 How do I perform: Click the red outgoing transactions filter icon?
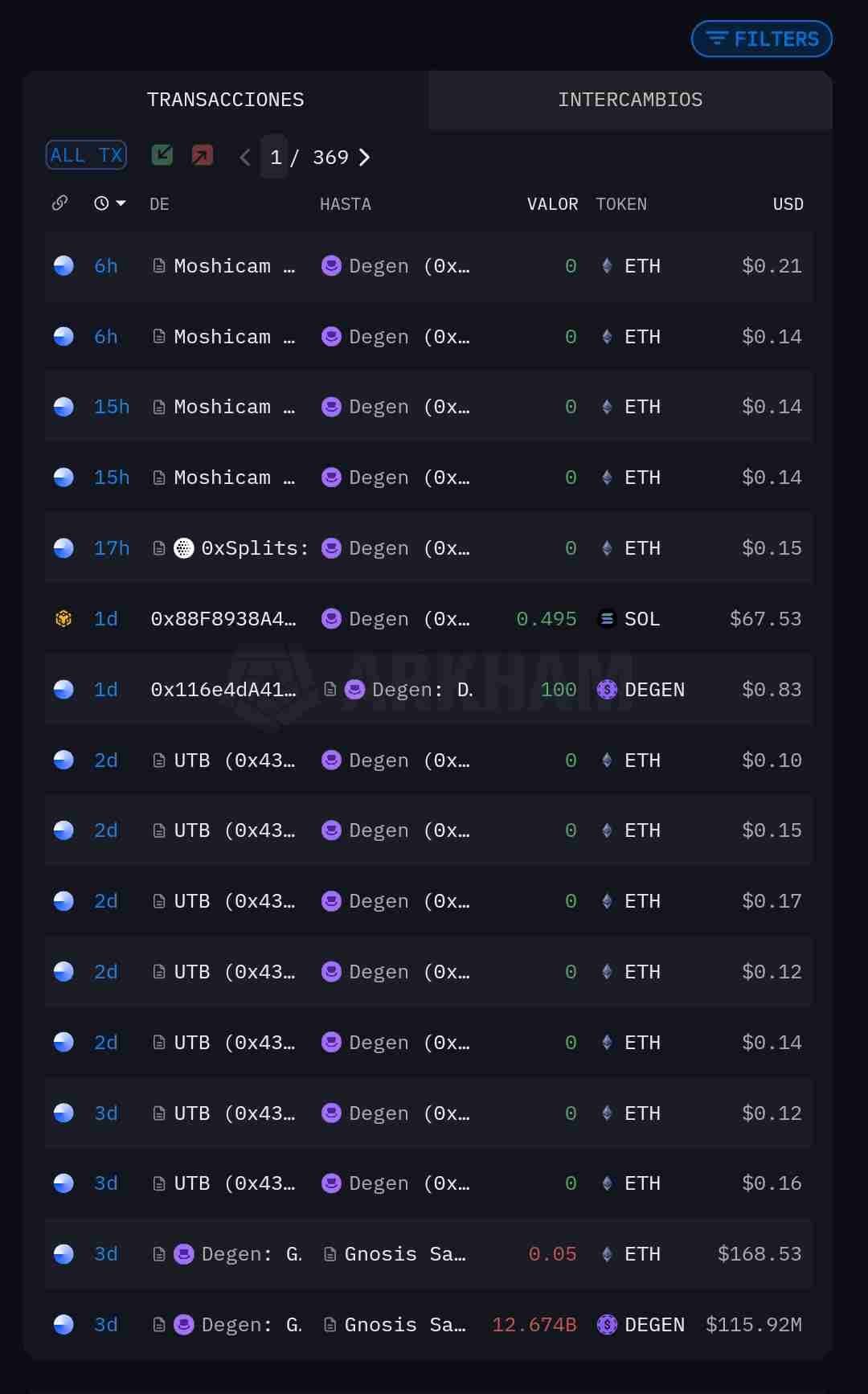coord(203,155)
